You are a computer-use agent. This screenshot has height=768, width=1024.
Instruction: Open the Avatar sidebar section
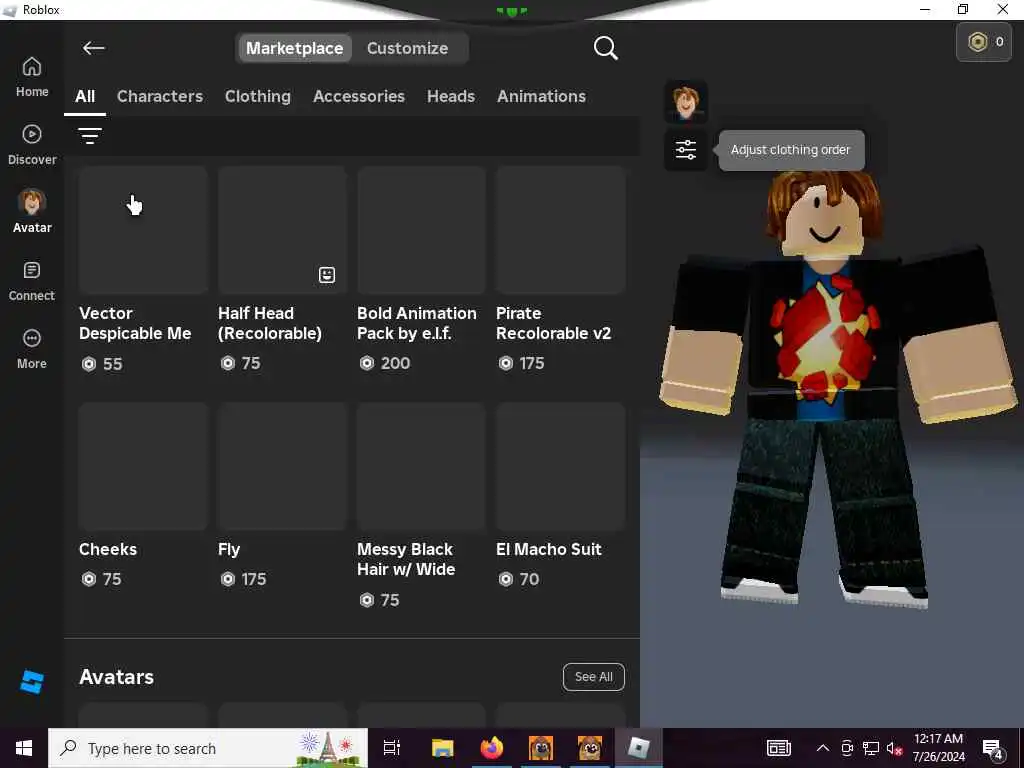pyautogui.click(x=31, y=212)
